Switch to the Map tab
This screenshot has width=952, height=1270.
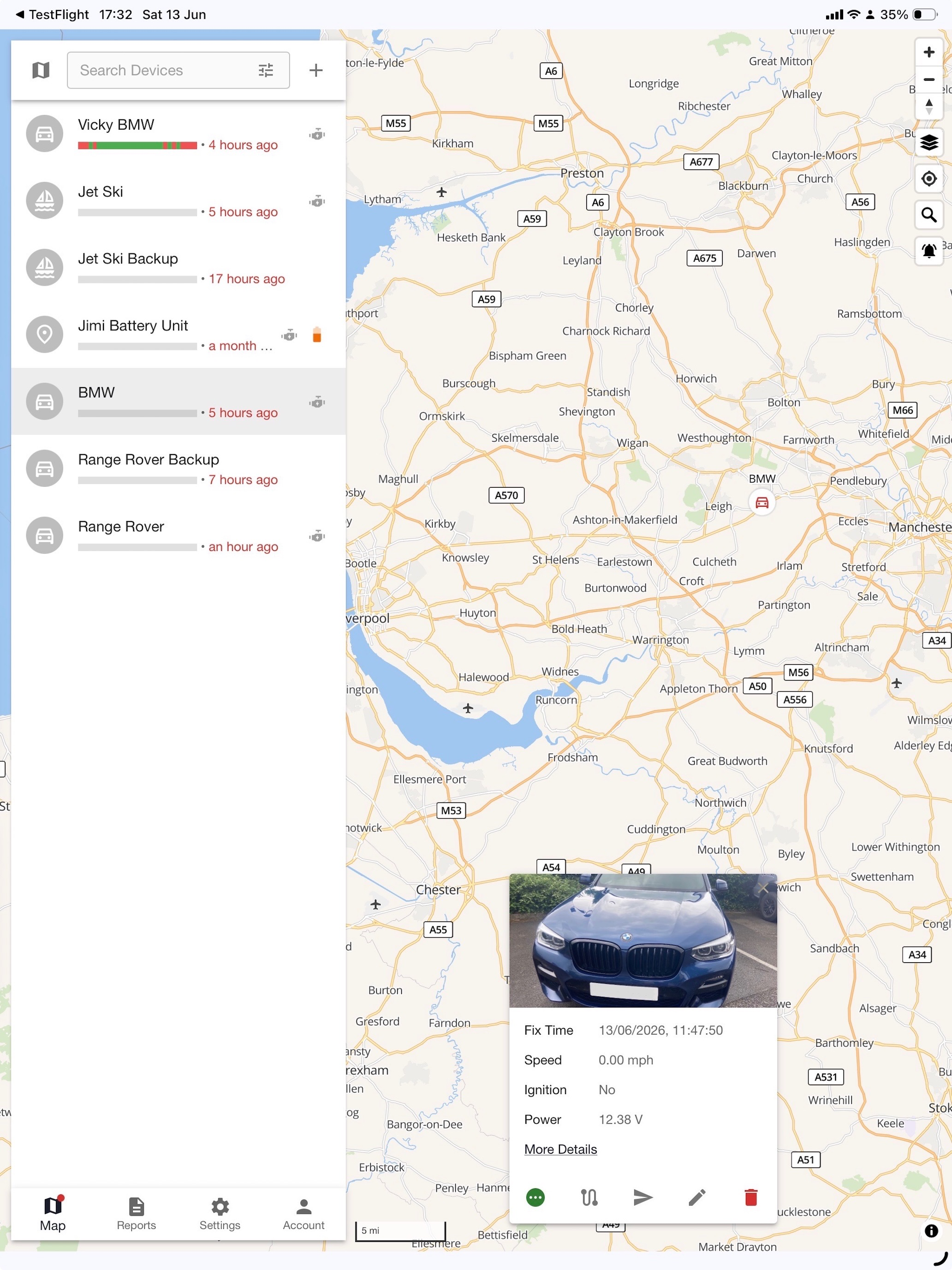53,1214
